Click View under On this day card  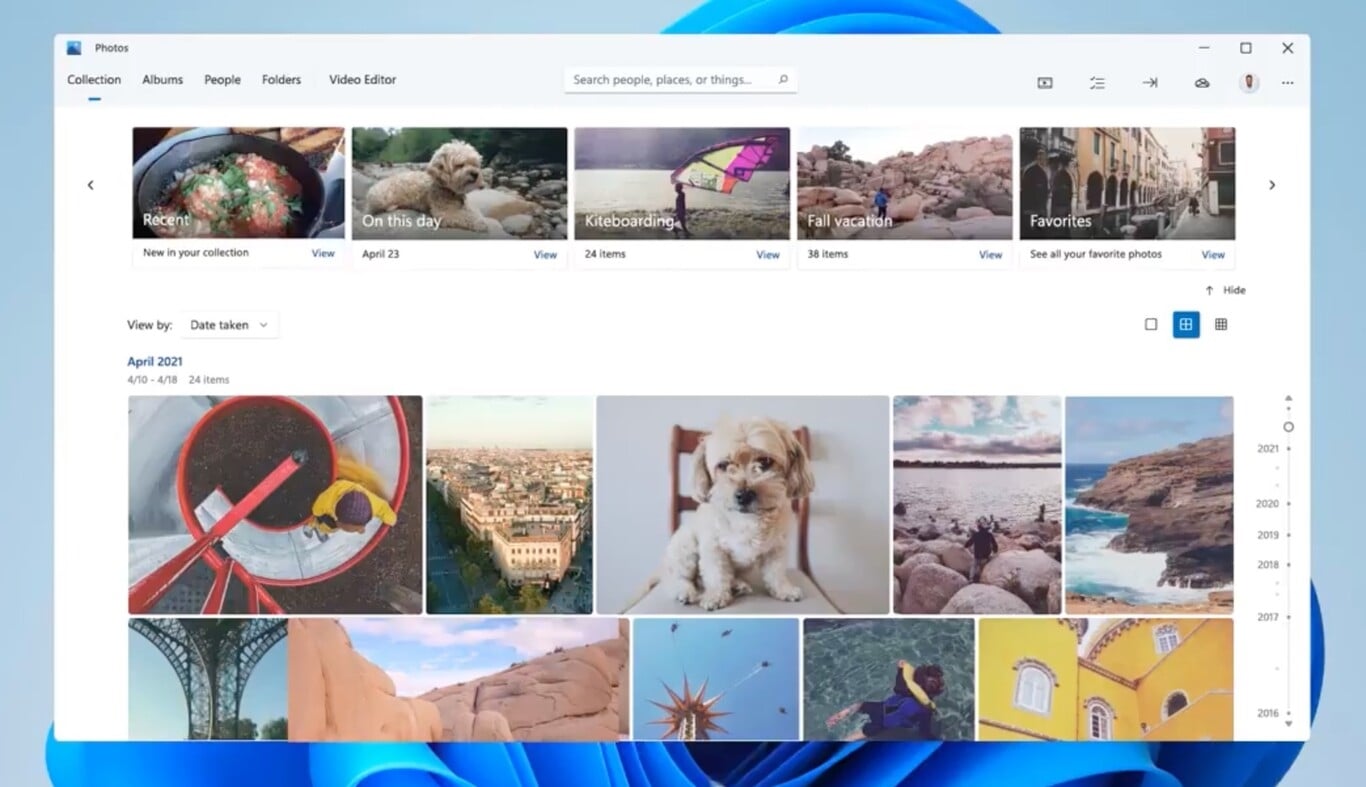(545, 255)
